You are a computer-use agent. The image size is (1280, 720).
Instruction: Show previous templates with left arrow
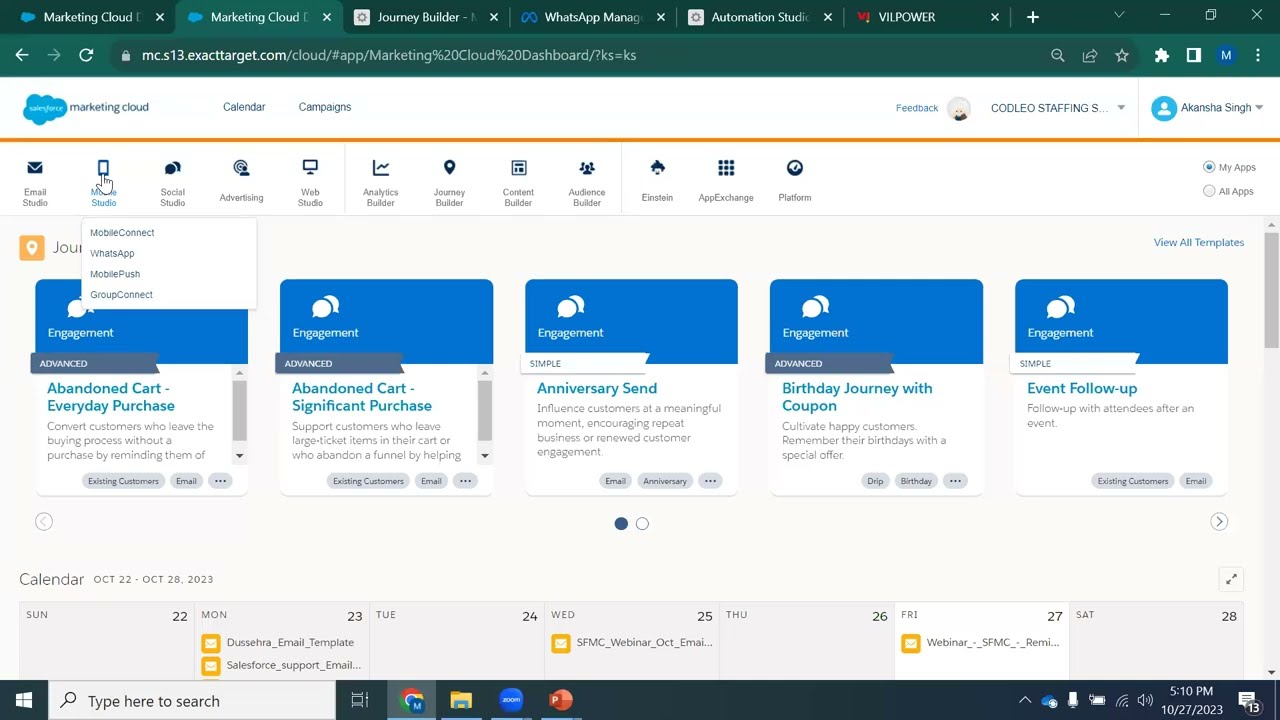(44, 521)
